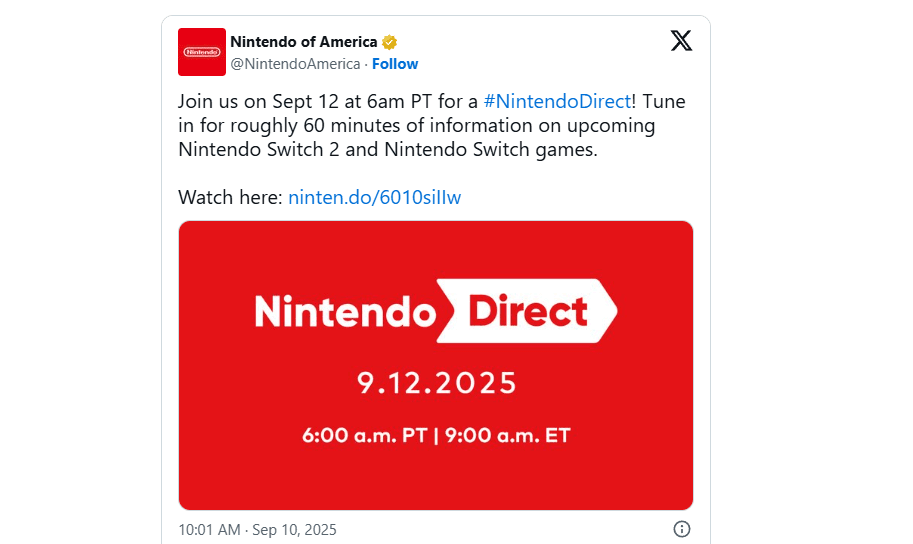Click the X logo icon
The width and height of the screenshot is (913, 544).
(681, 41)
